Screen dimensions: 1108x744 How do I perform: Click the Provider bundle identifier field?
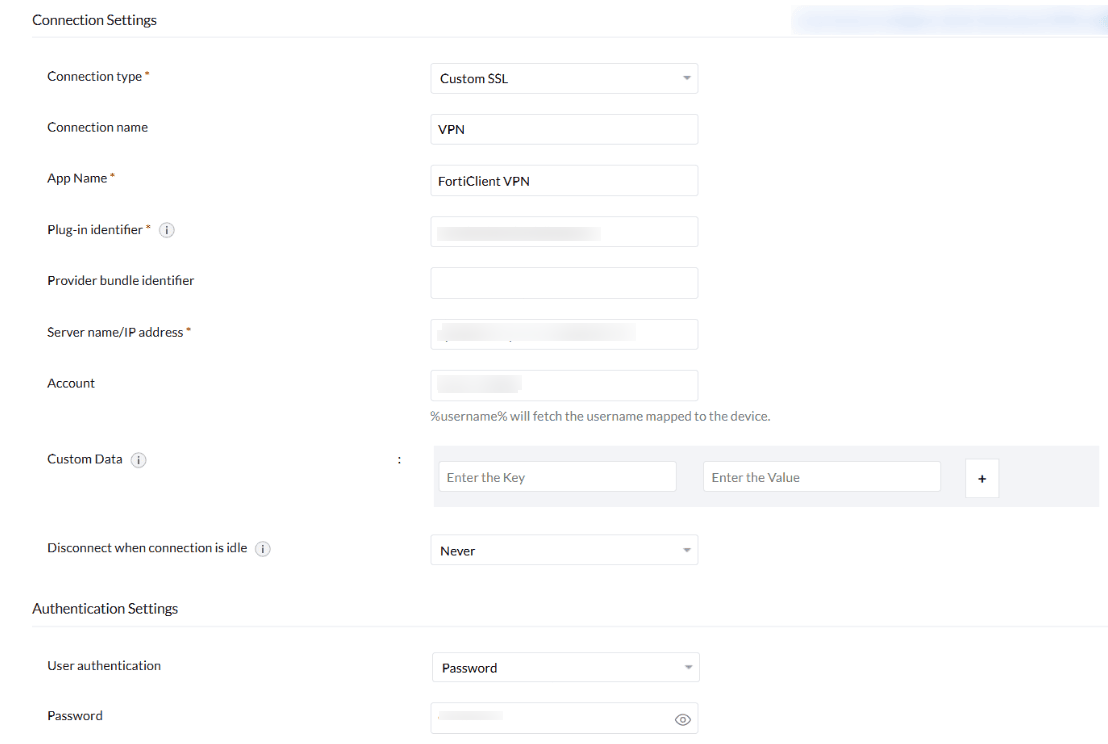[x=564, y=283]
